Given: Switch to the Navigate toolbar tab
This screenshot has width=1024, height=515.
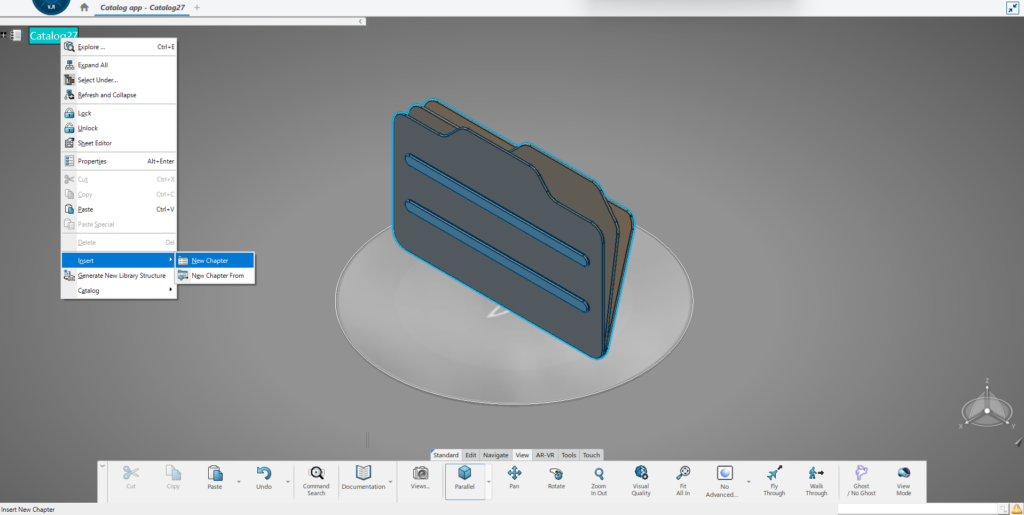Looking at the screenshot, I should pos(495,455).
